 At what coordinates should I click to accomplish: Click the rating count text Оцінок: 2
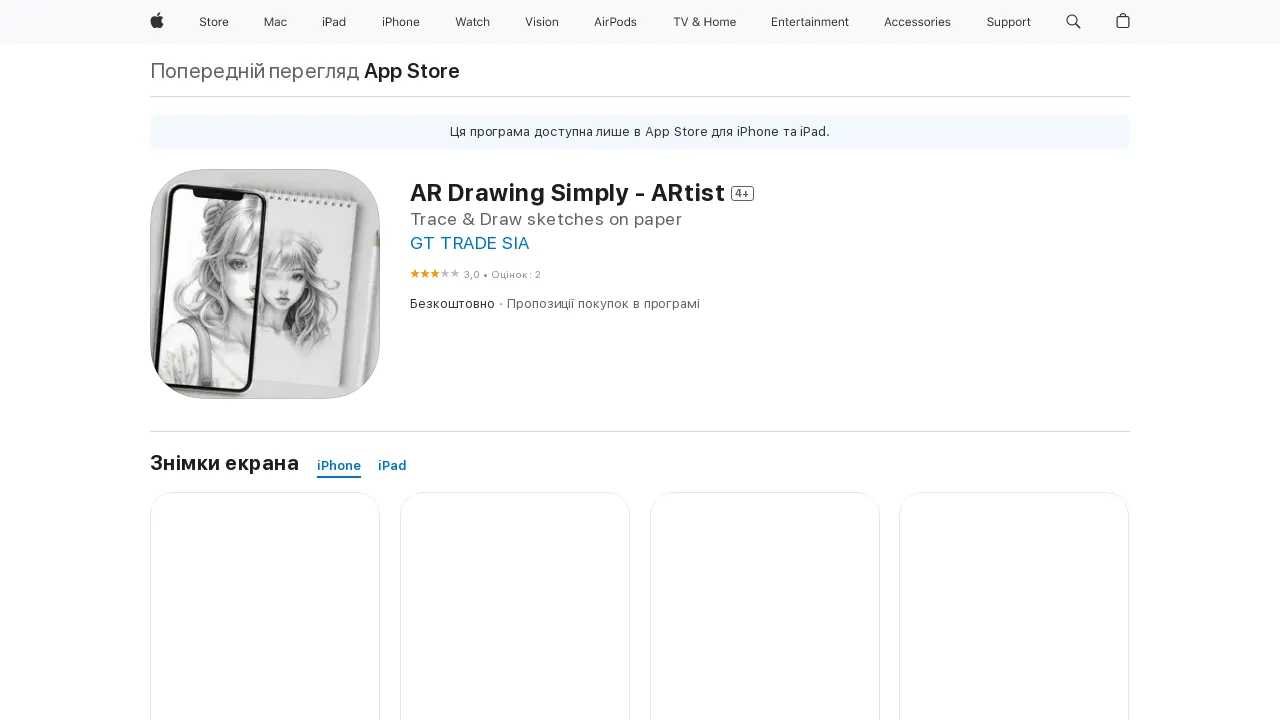[516, 275]
